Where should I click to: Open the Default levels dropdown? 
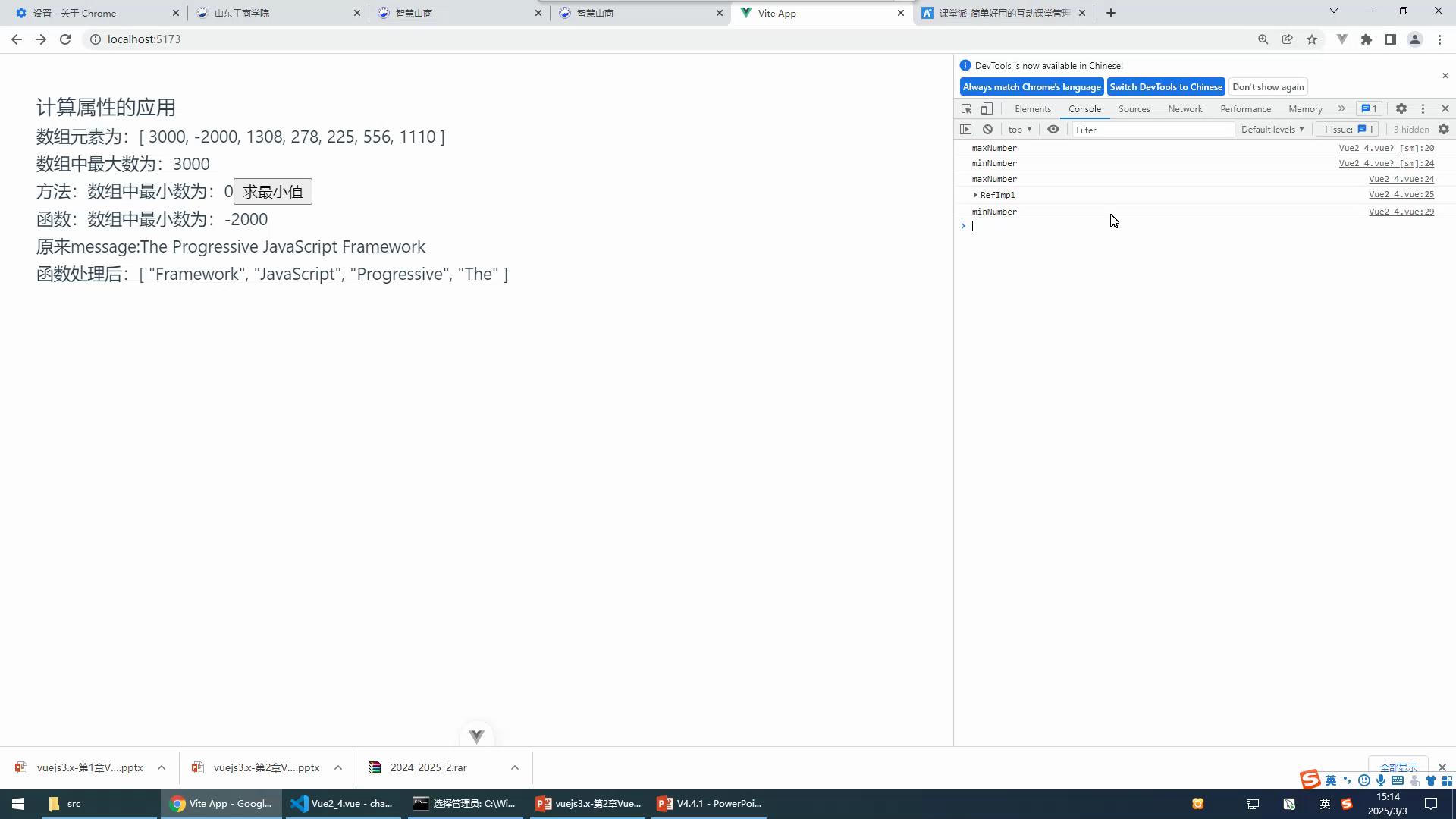point(1272,130)
